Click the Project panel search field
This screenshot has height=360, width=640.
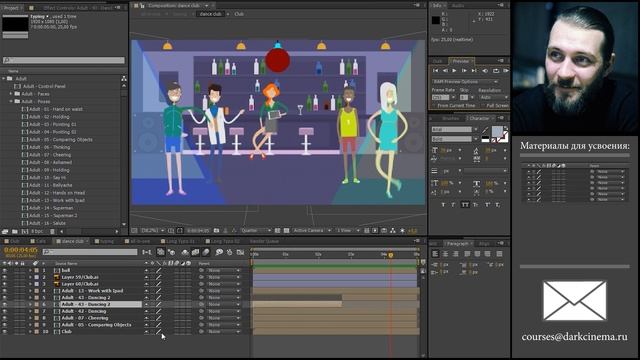[64, 60]
